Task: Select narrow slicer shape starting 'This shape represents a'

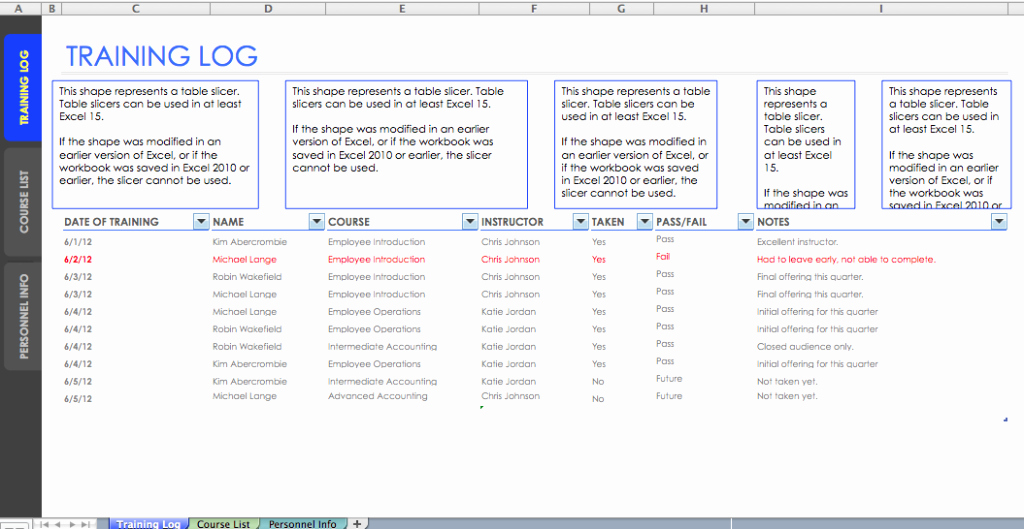Action: [806, 144]
